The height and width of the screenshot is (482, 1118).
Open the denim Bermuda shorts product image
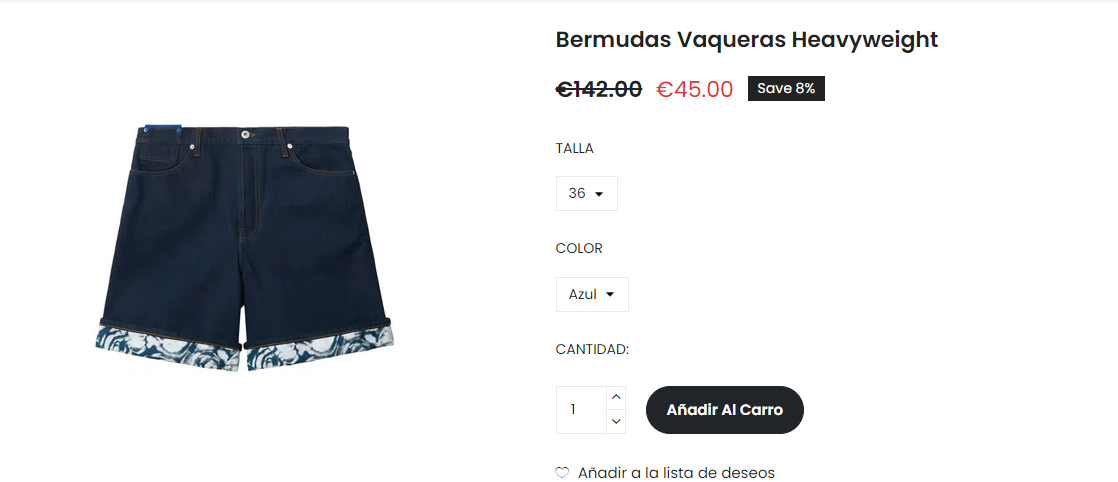pyautogui.click(x=245, y=249)
